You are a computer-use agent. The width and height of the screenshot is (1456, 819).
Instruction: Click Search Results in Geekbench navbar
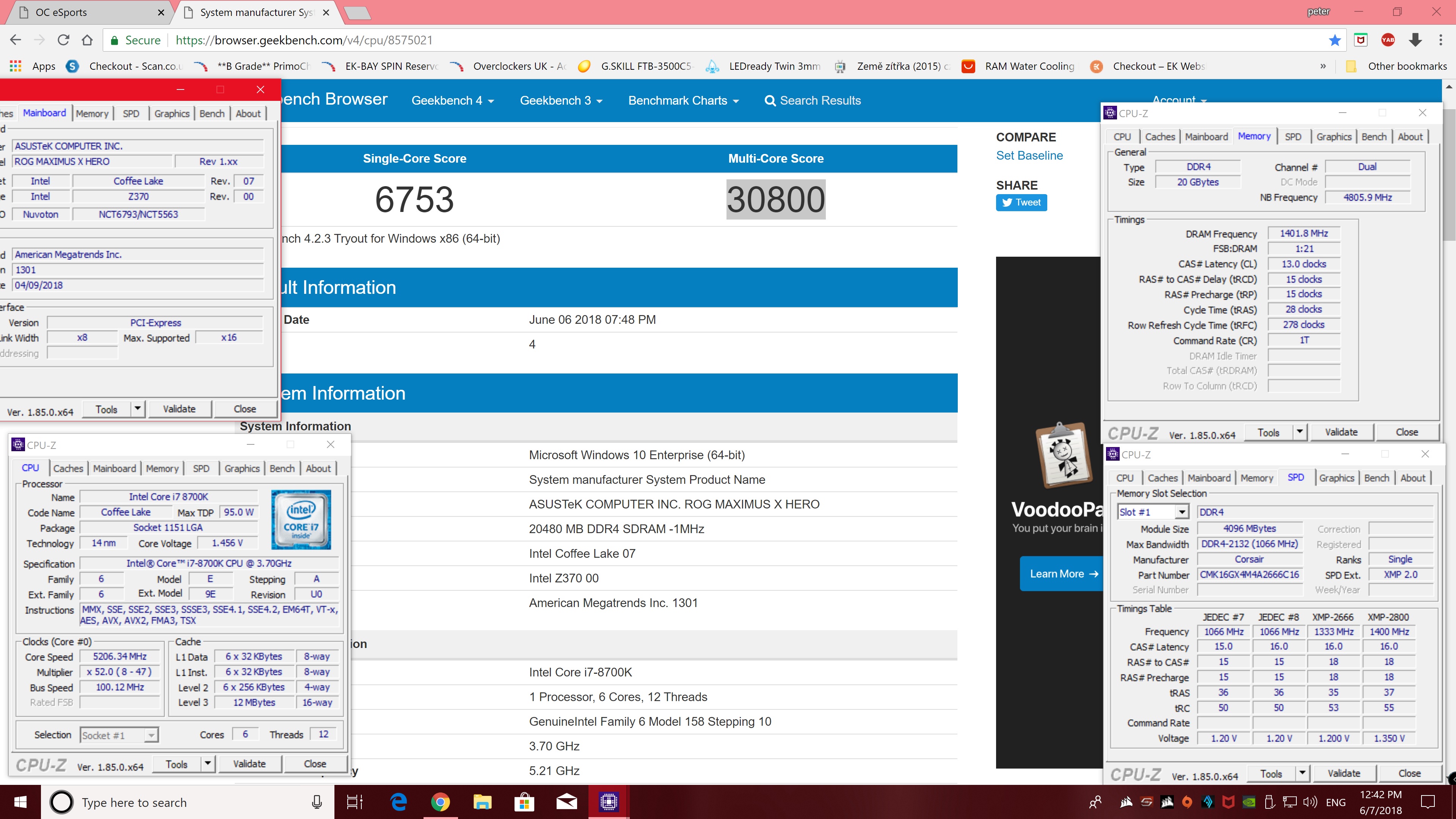pos(812,100)
